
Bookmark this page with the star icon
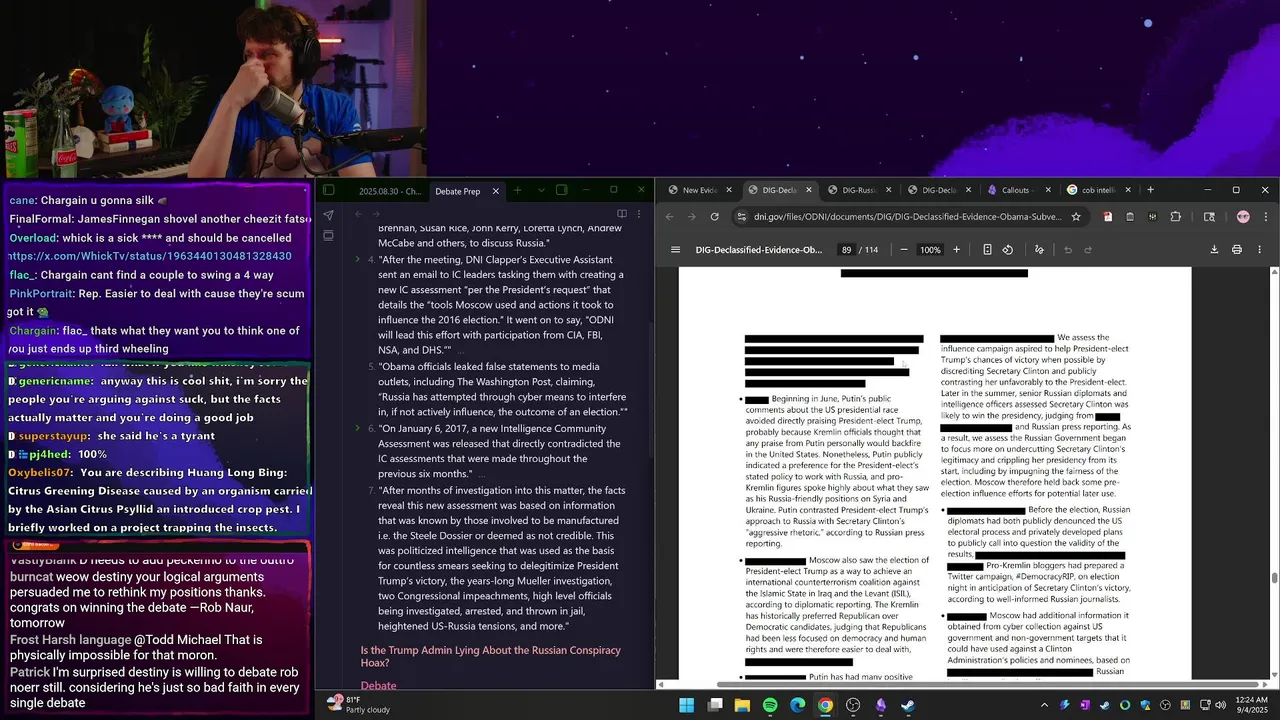[1076, 217]
